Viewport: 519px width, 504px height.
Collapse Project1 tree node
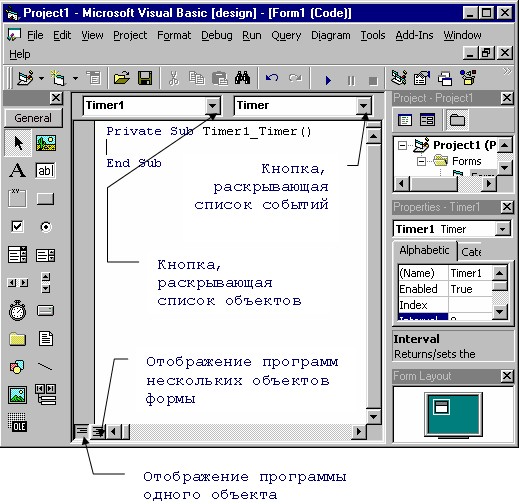coord(402,145)
